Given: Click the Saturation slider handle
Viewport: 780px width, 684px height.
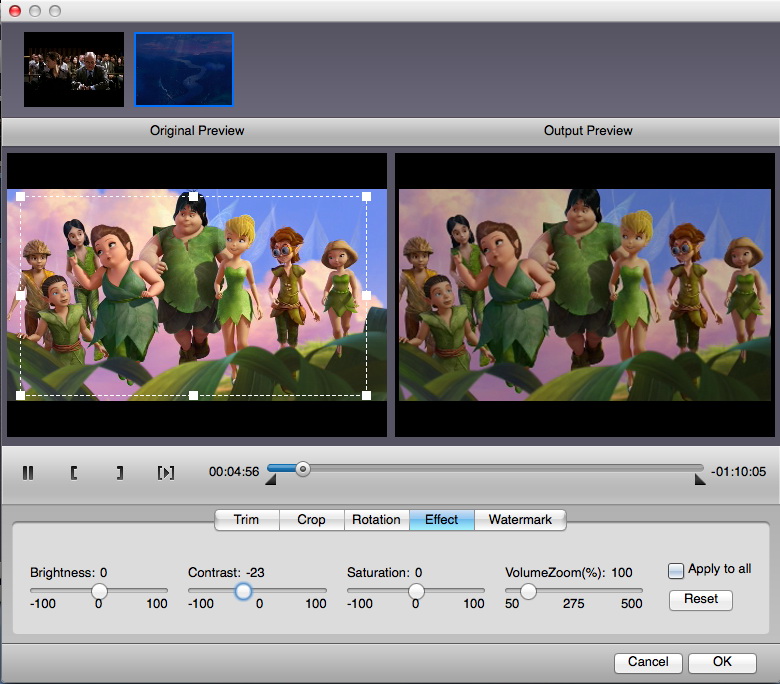Looking at the screenshot, I should coord(416,591).
